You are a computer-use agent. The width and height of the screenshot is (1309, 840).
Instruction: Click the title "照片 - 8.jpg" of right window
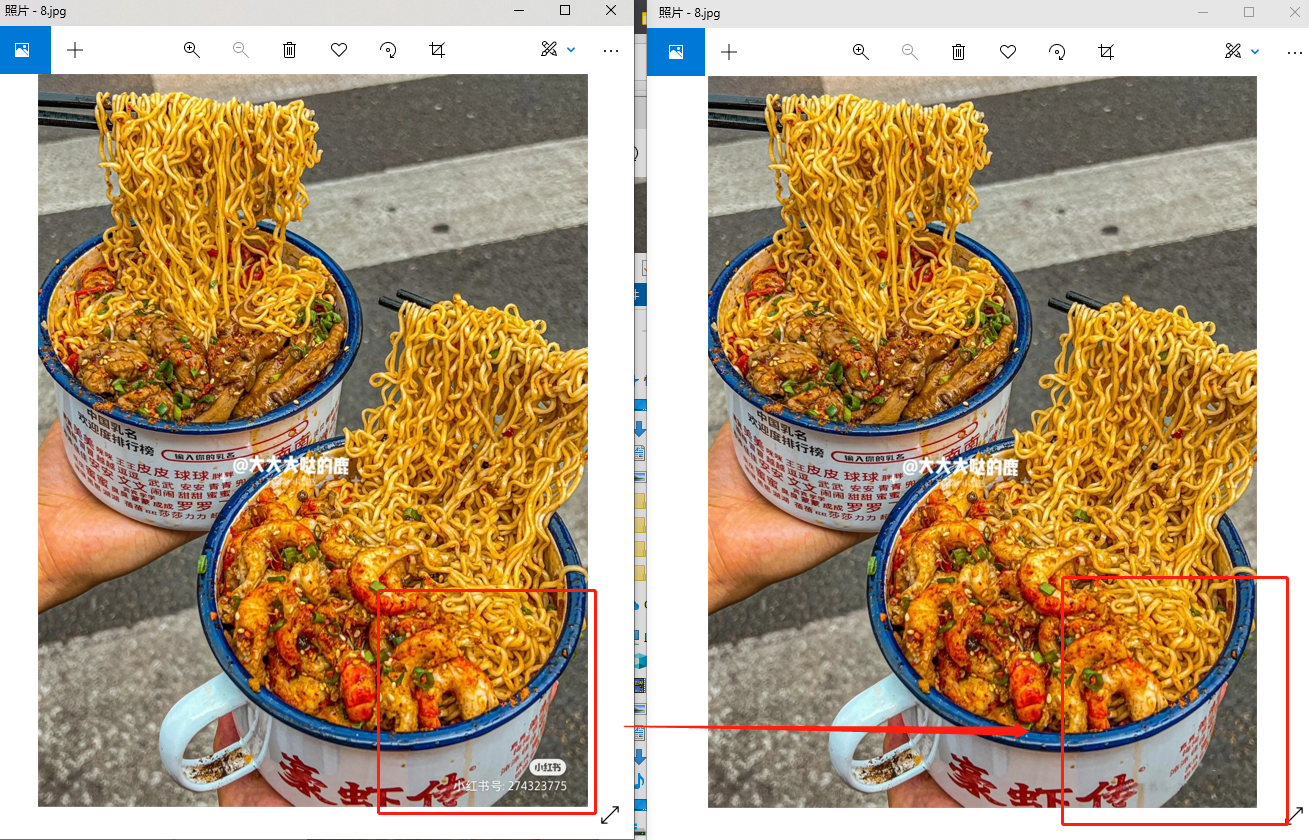pyautogui.click(x=690, y=13)
